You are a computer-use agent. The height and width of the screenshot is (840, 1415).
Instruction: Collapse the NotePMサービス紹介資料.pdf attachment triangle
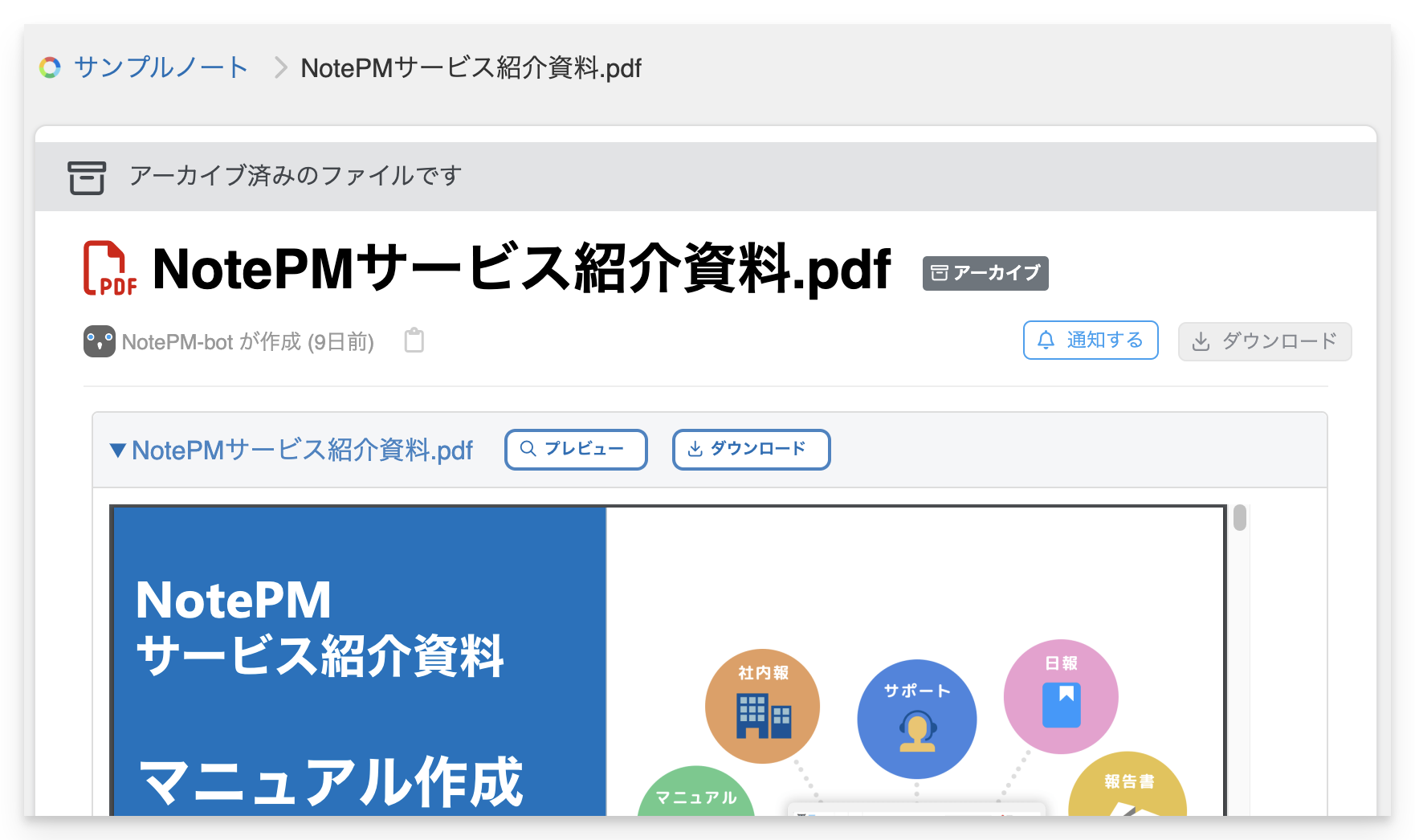pyautogui.click(x=118, y=451)
